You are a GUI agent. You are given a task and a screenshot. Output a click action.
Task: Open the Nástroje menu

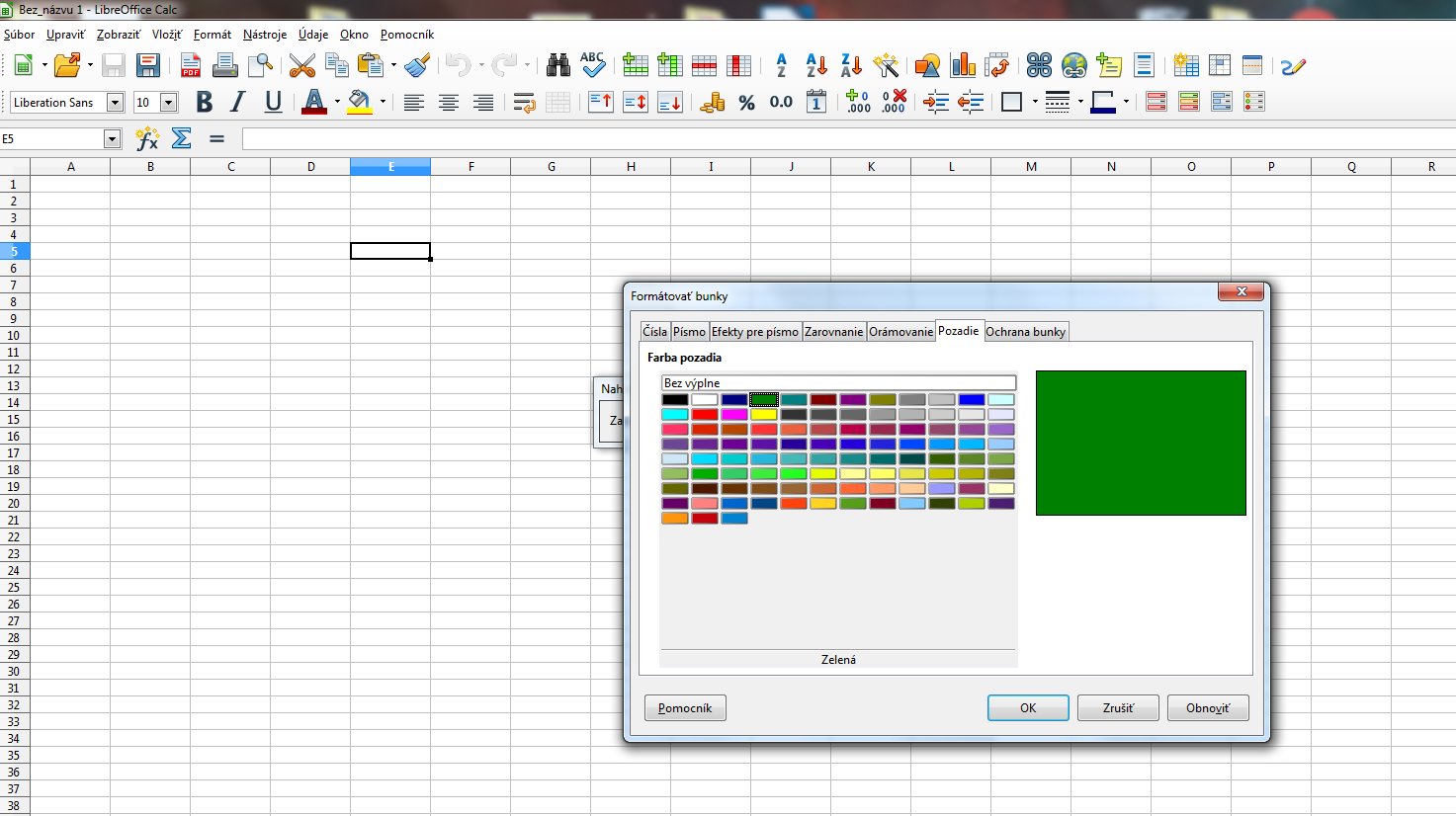coord(265,34)
